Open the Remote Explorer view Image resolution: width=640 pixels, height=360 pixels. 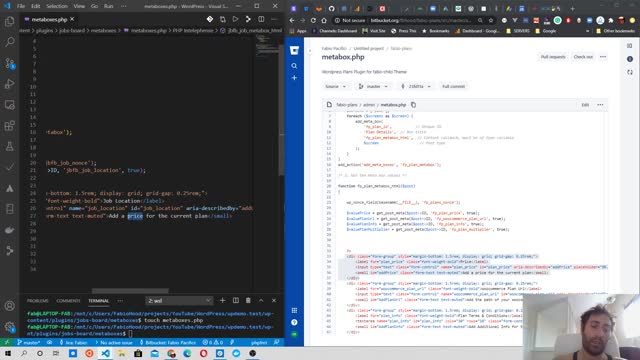9,105
